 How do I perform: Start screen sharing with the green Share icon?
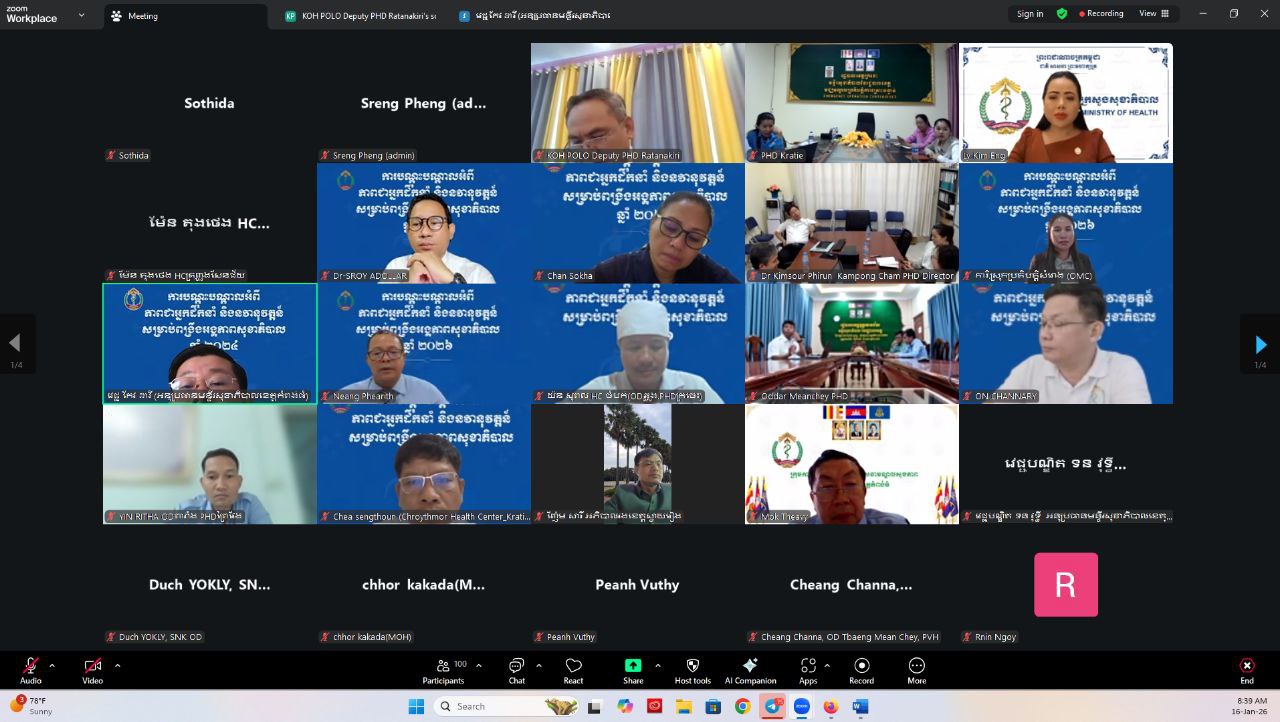point(633,667)
